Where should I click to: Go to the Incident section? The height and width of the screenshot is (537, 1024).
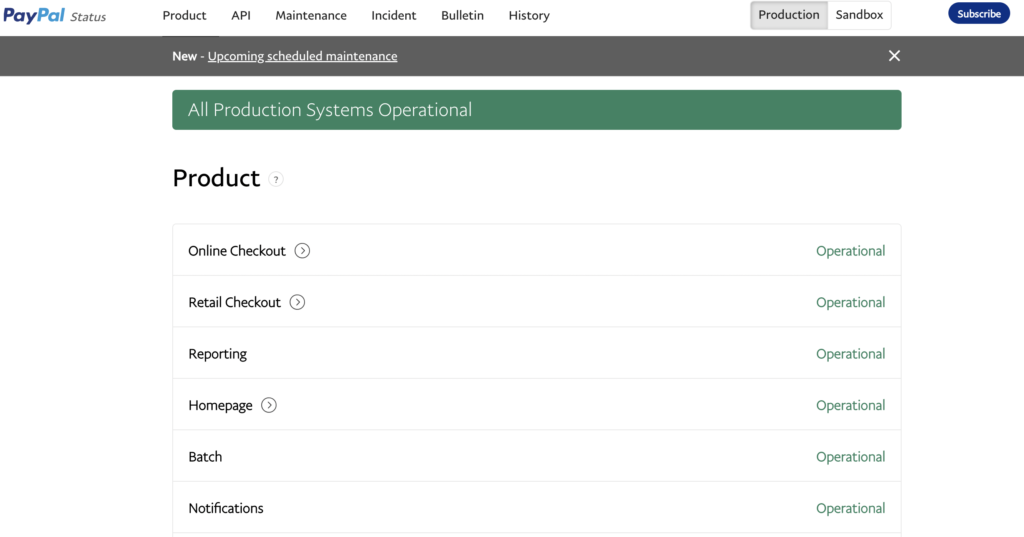[394, 16]
